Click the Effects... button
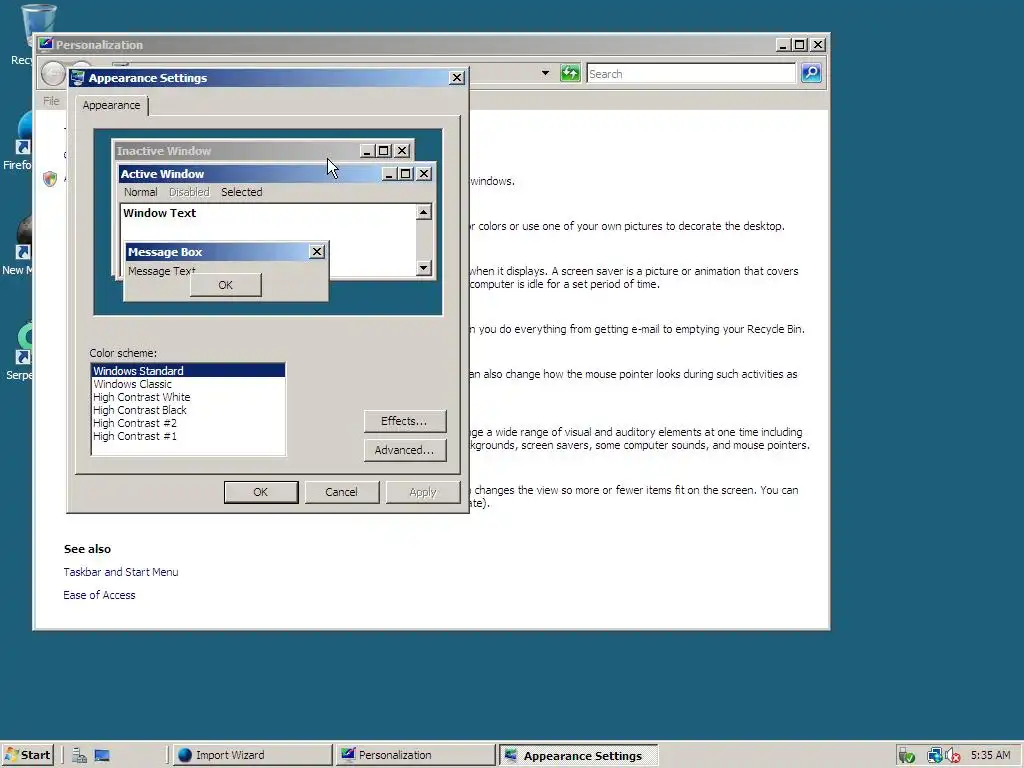Screen dimensions: 1024x768 [x=405, y=421]
